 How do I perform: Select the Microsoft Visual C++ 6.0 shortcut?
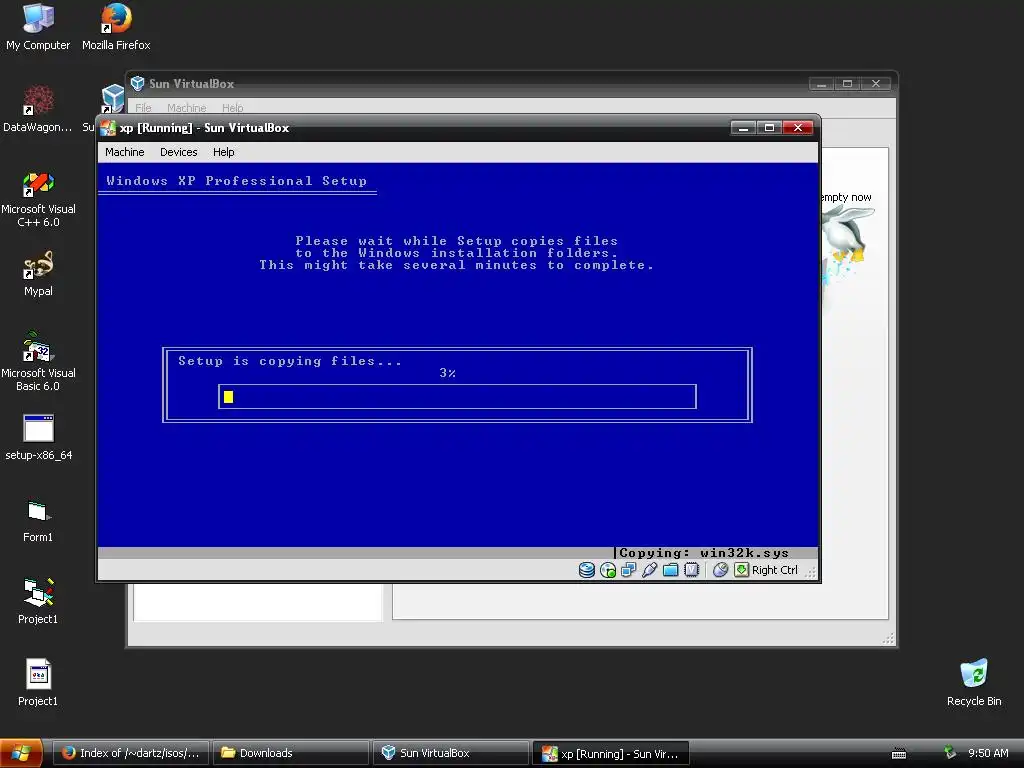(38, 199)
